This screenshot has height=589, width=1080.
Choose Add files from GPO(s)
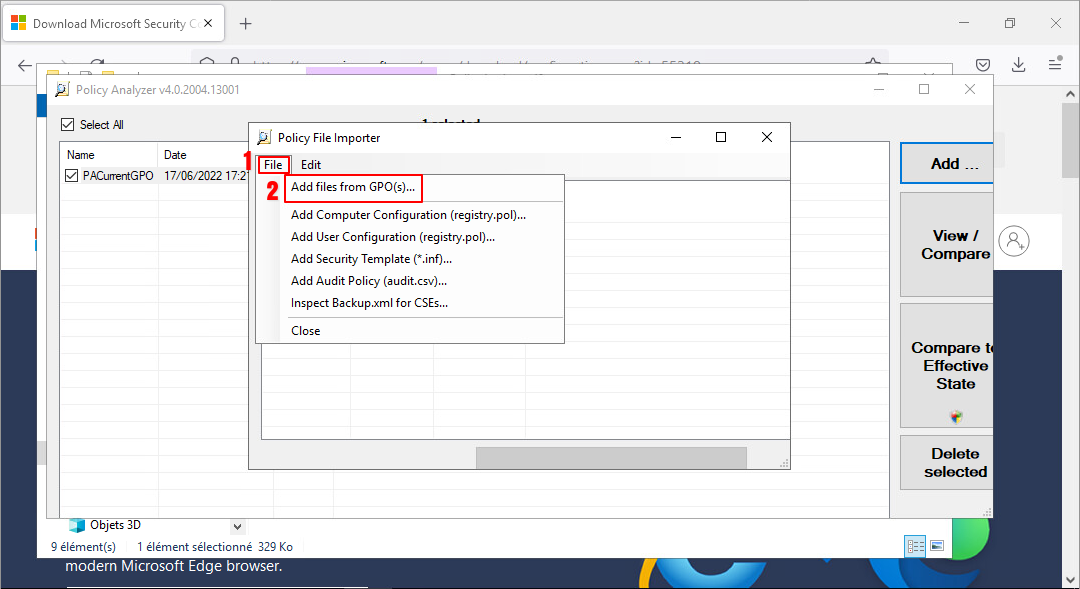352,187
